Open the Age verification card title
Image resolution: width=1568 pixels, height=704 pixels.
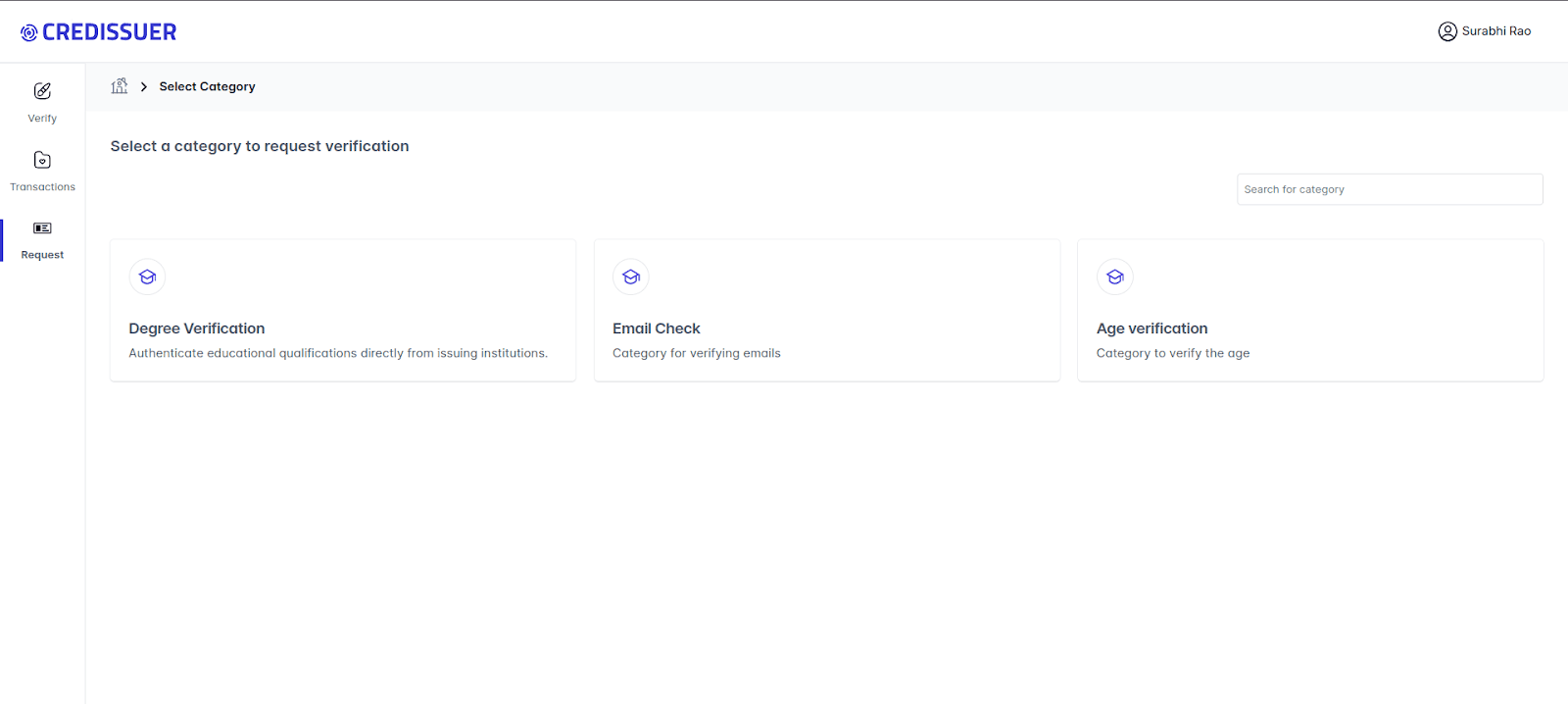1152,328
